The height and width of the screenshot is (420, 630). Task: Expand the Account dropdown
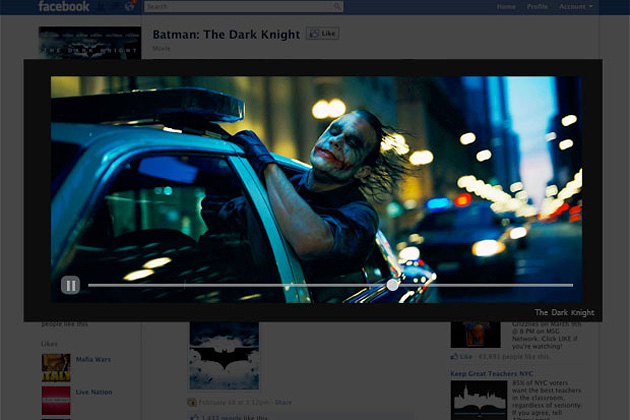(575, 7)
